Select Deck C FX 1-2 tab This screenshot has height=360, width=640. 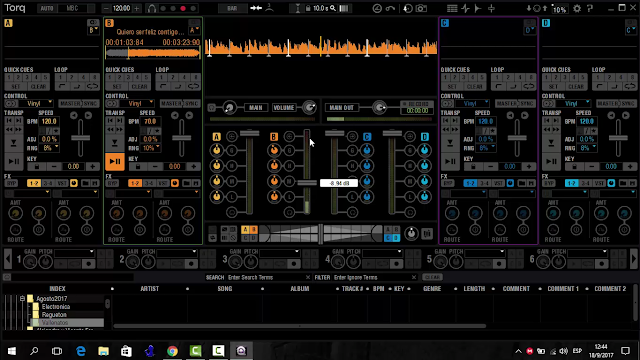(x=470, y=183)
